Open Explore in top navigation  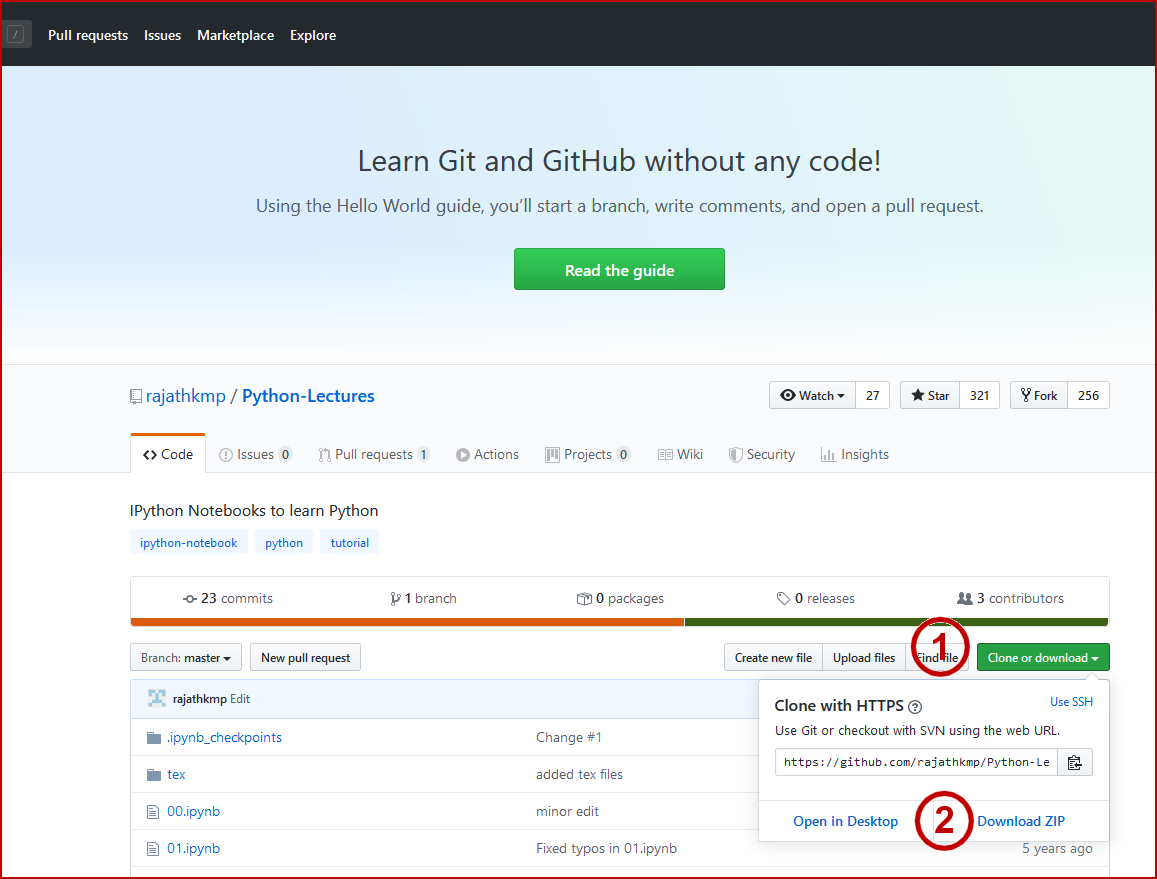(313, 35)
